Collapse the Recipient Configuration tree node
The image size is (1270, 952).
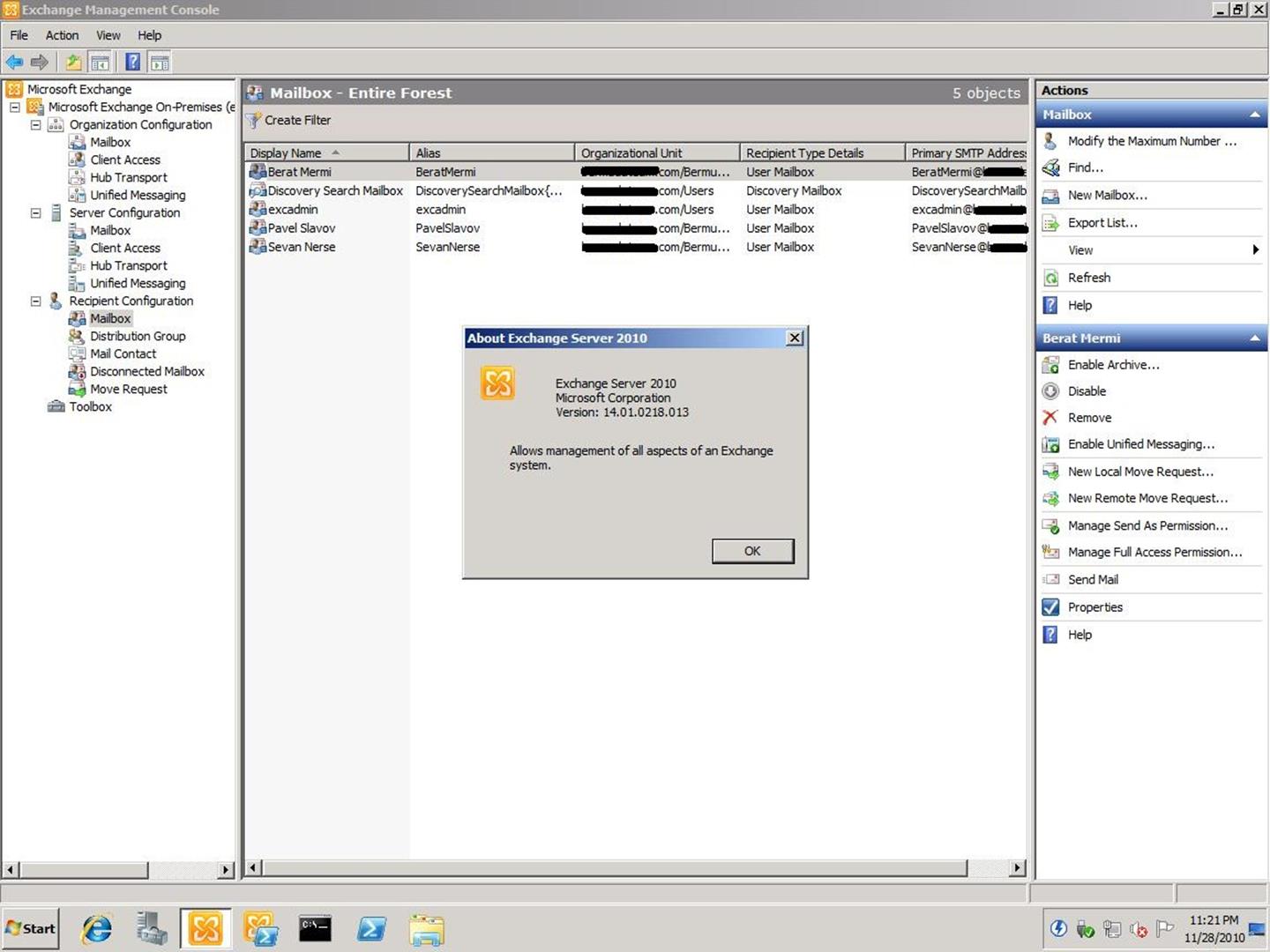click(36, 301)
